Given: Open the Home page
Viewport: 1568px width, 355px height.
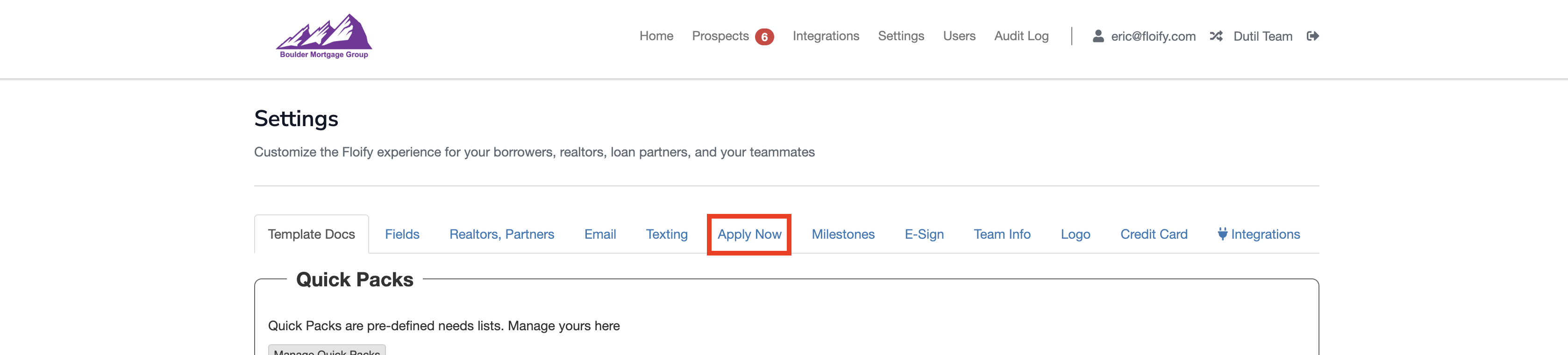Looking at the screenshot, I should coord(656,36).
